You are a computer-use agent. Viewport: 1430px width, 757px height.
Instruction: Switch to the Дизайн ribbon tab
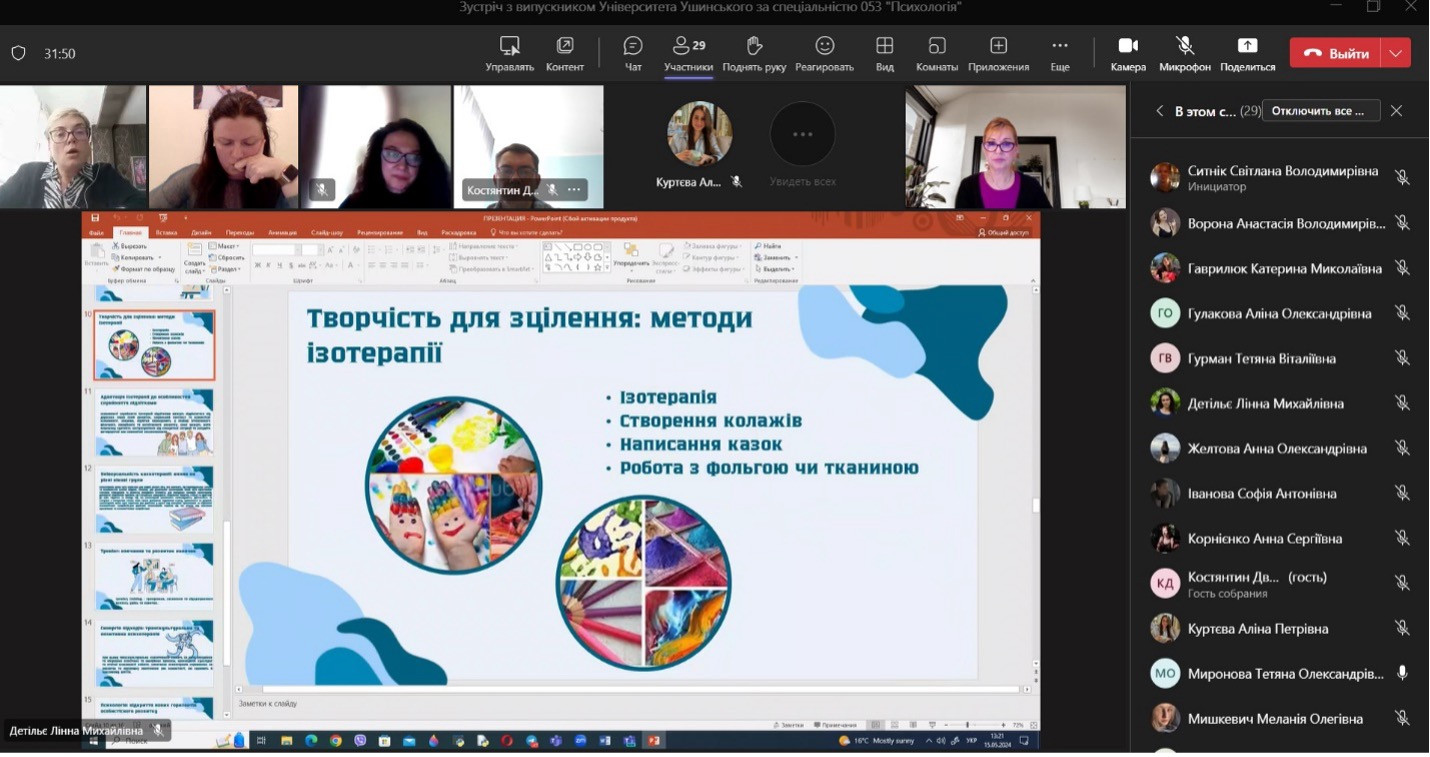tap(201, 233)
